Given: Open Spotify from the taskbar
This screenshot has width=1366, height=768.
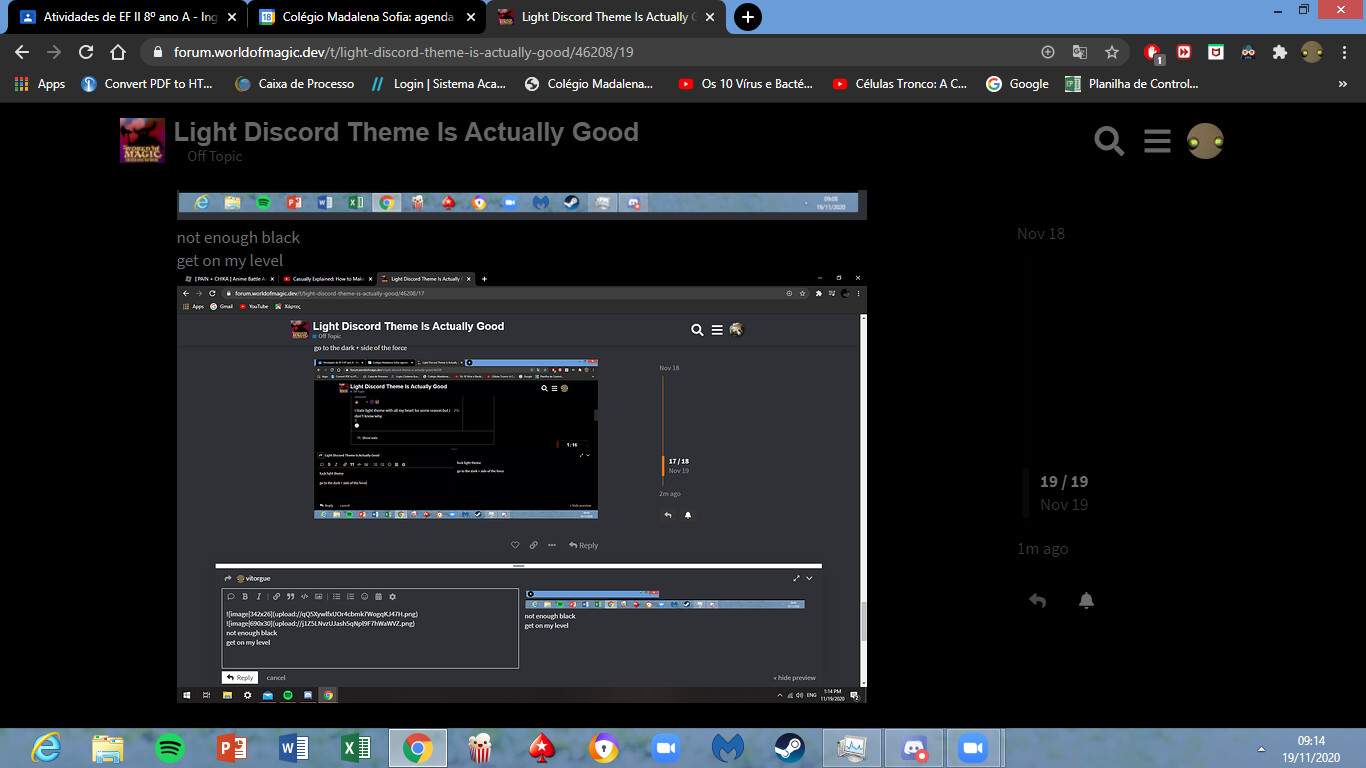Looking at the screenshot, I should 170,748.
